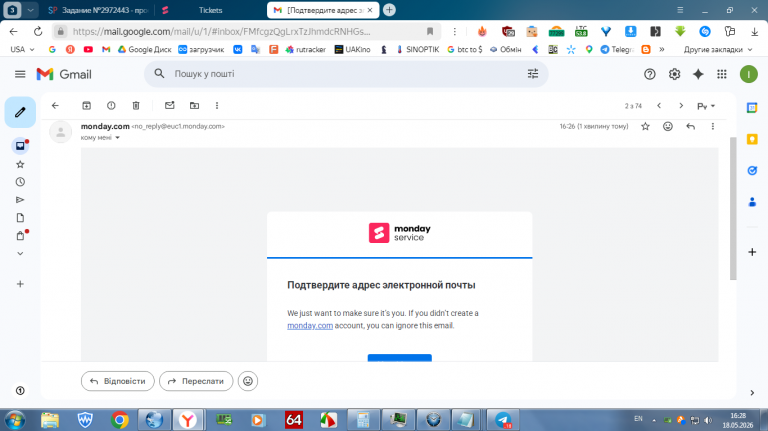Open search filter options icon
Viewport: 768px width, 431px height.
pyautogui.click(x=533, y=74)
